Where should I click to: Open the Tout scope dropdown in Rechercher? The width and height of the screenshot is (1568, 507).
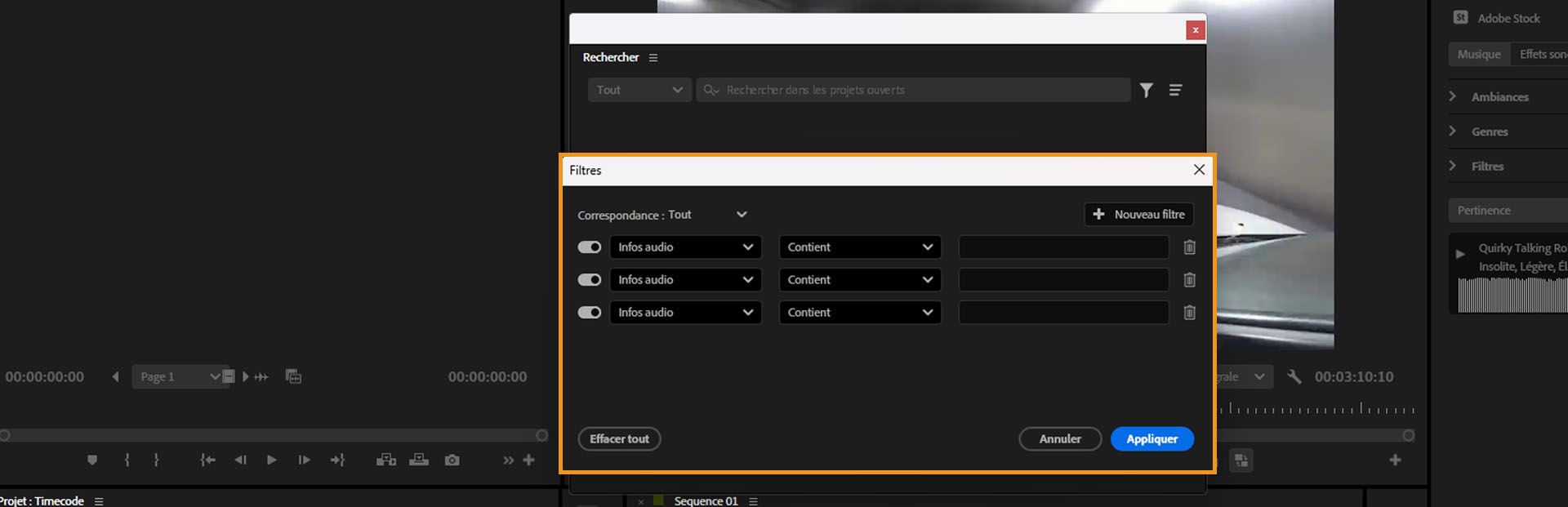[639, 90]
